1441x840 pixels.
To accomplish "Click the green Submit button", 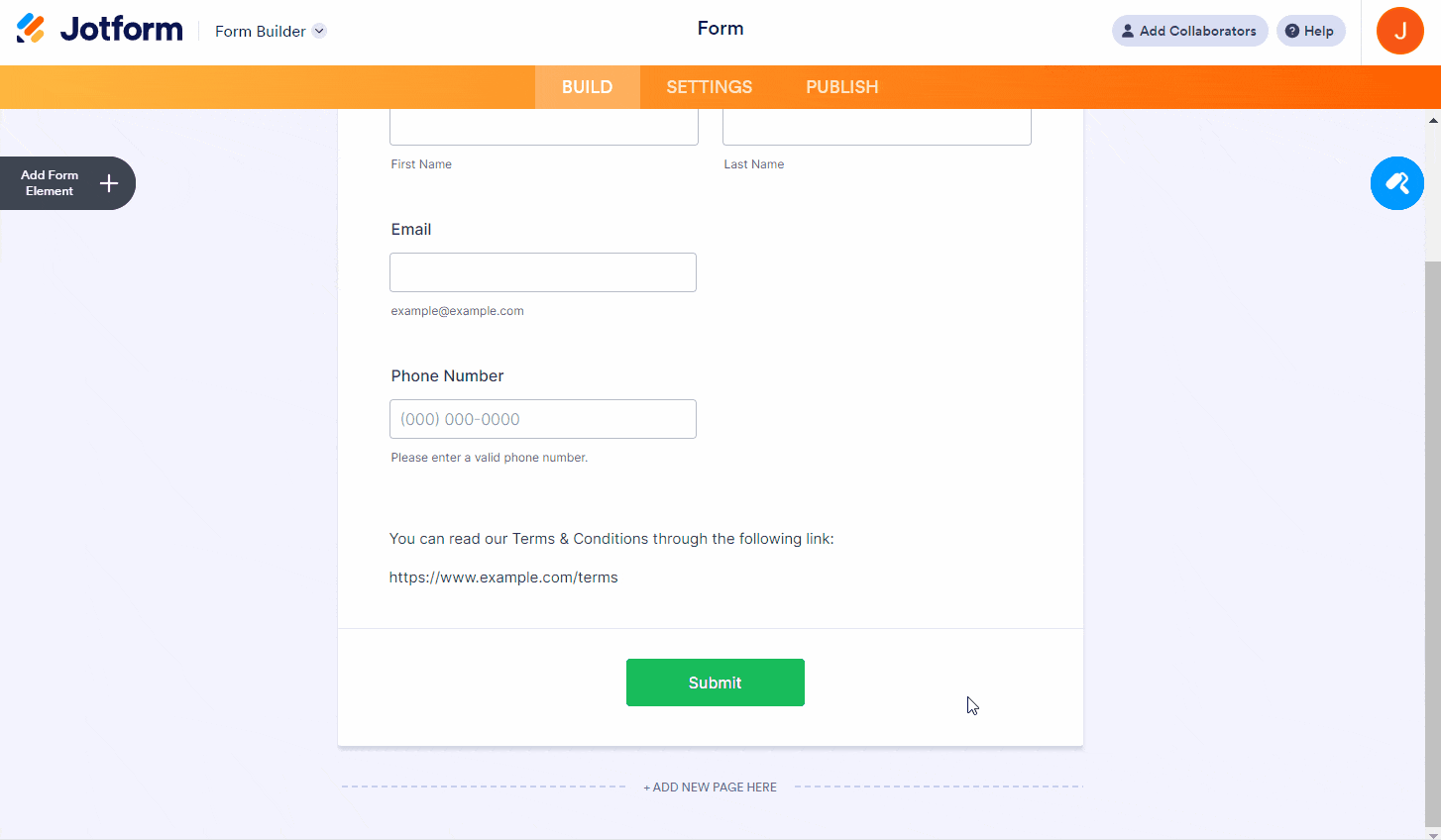I will pos(715,682).
